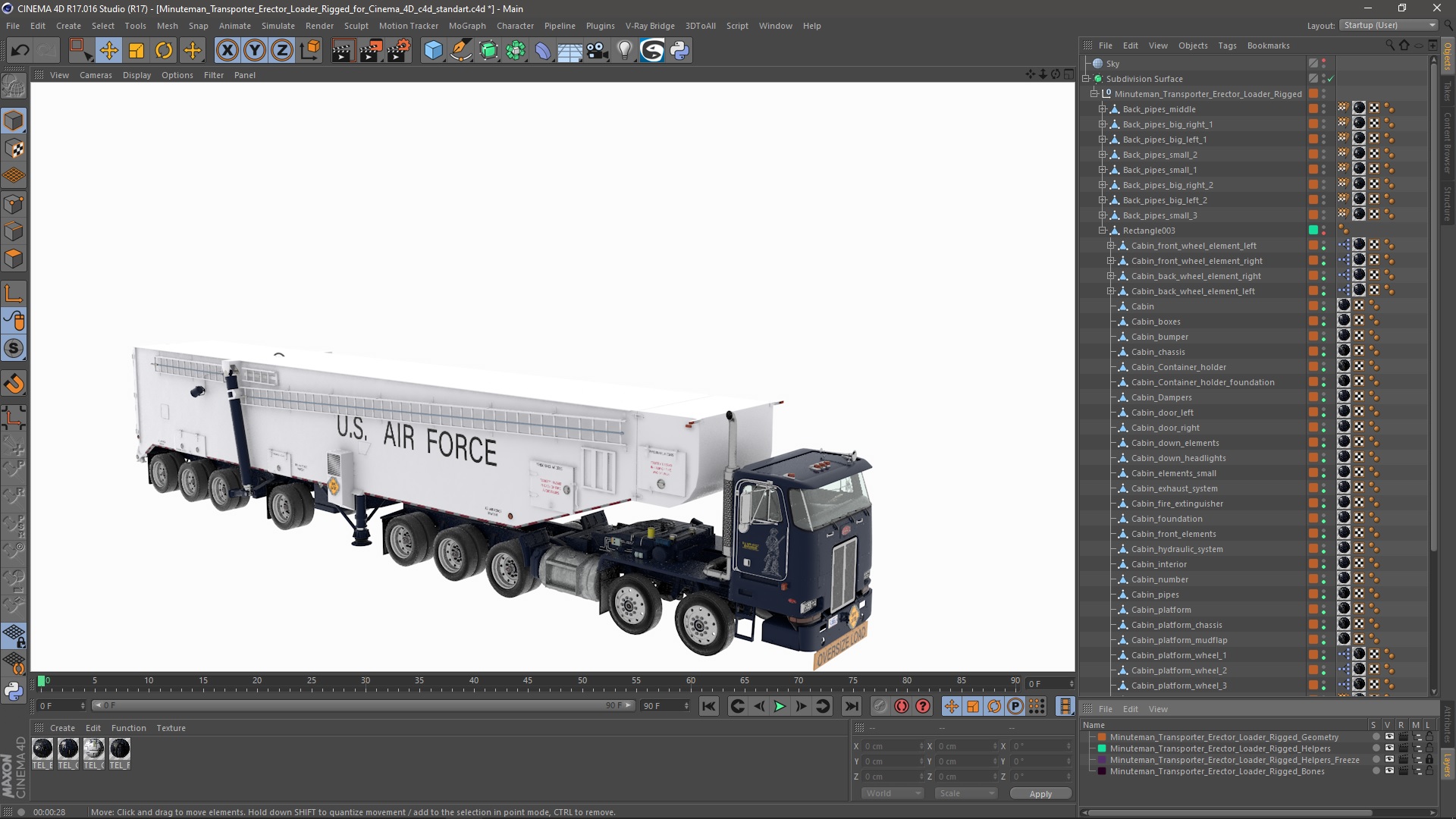
Task: Toggle Geometry layer visibility eye
Action: [x=1389, y=736]
